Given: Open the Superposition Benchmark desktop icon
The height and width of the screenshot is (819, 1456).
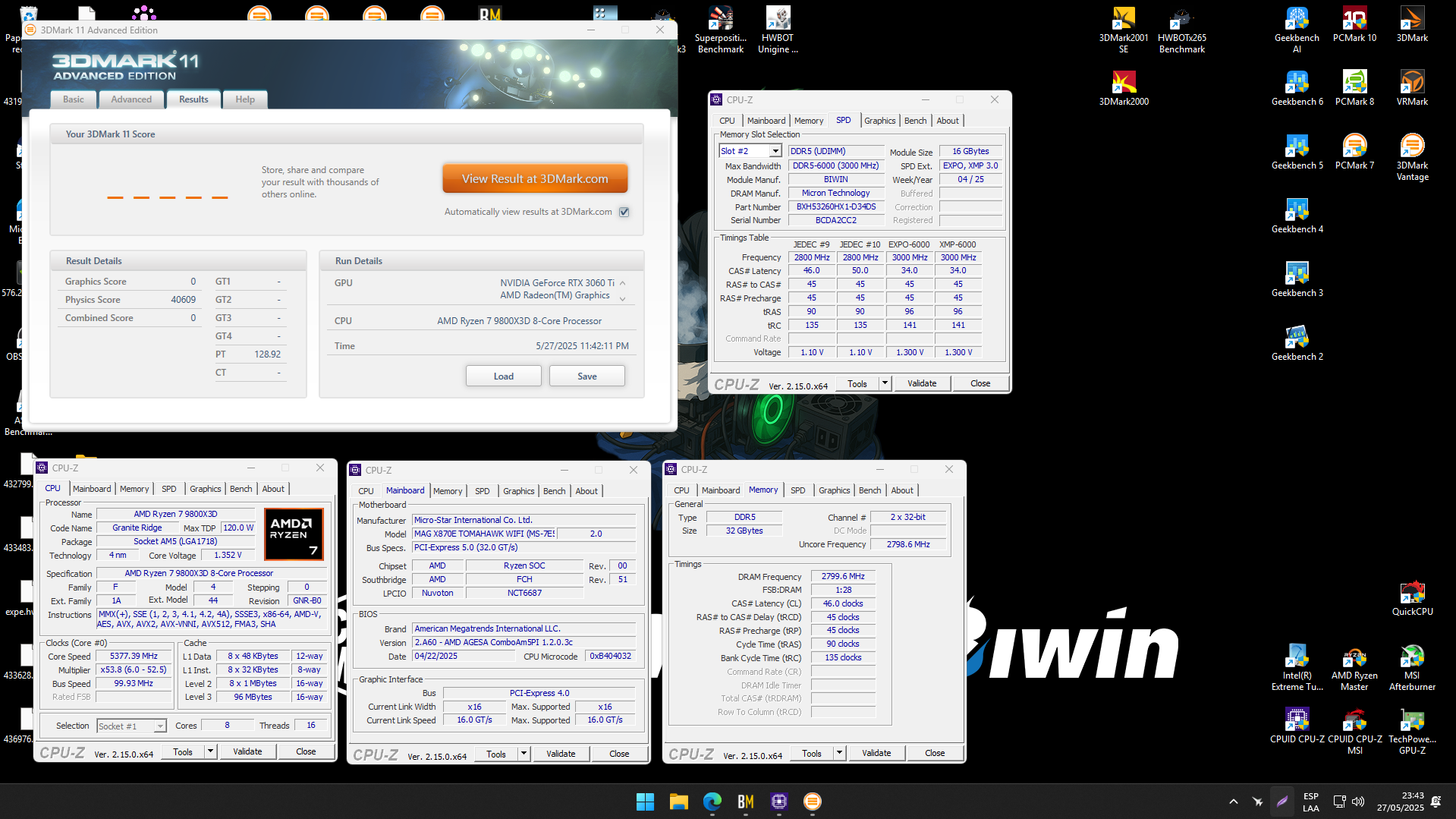Looking at the screenshot, I should [x=720, y=30].
